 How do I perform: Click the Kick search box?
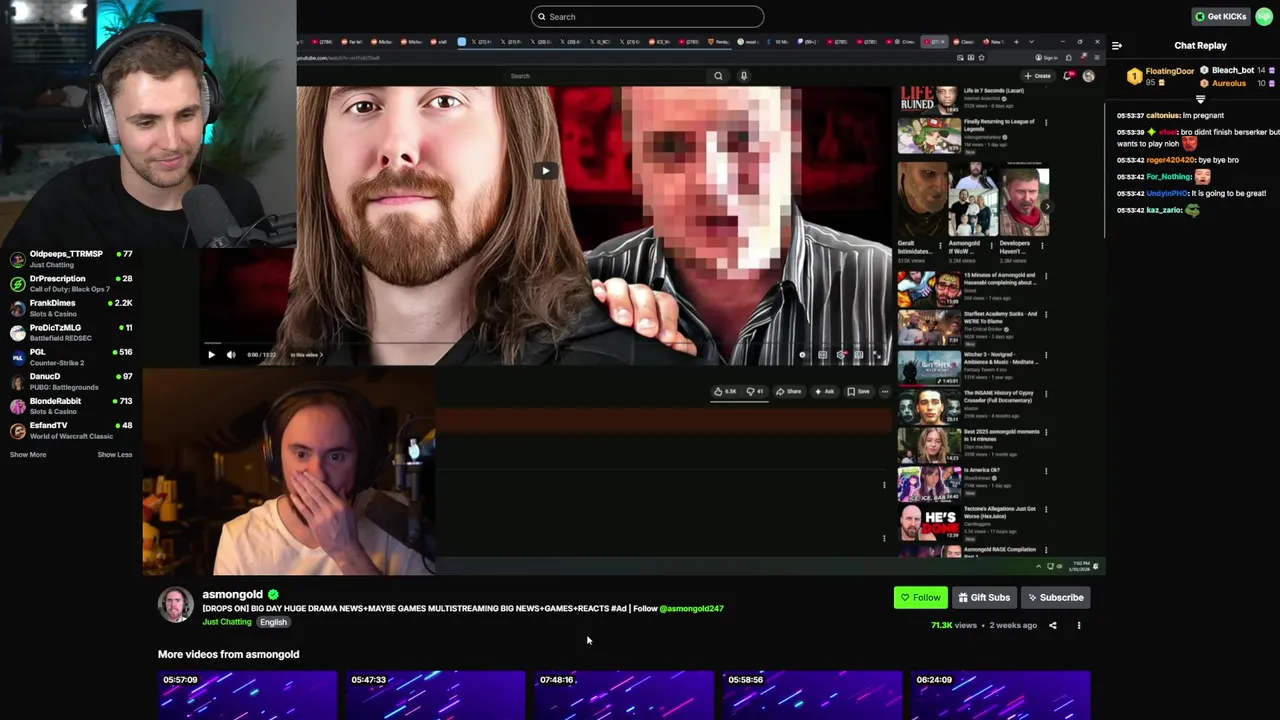click(647, 16)
